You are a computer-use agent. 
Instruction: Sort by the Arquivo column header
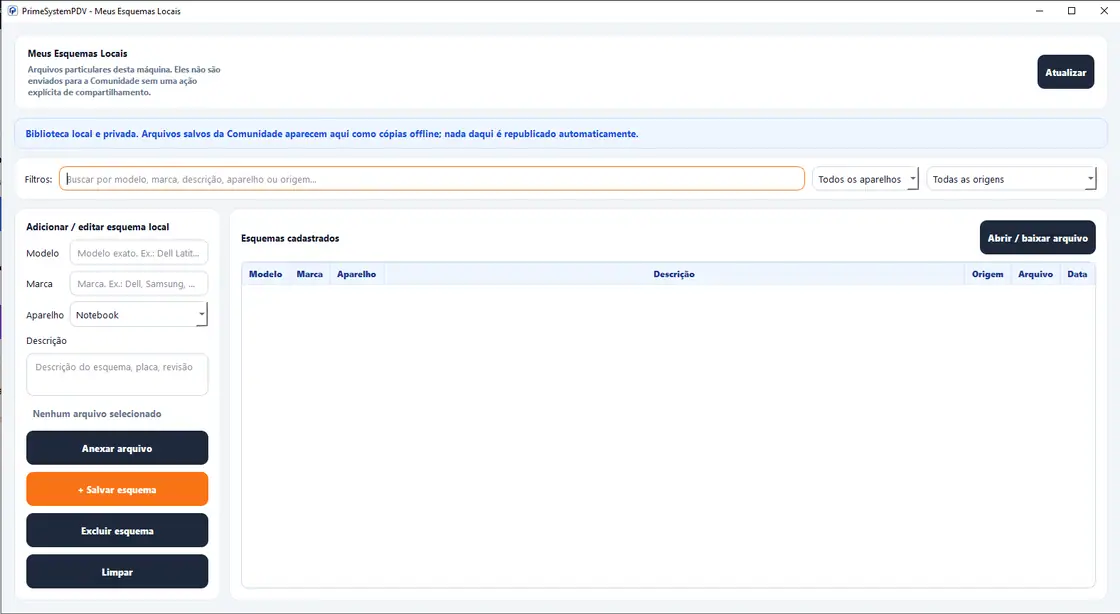point(1035,274)
